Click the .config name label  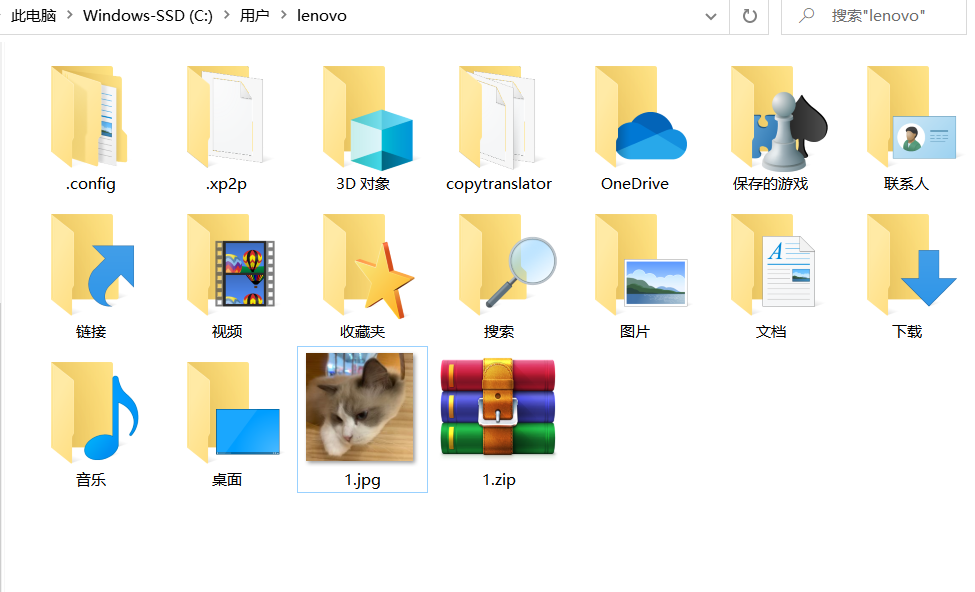pyautogui.click(x=91, y=184)
